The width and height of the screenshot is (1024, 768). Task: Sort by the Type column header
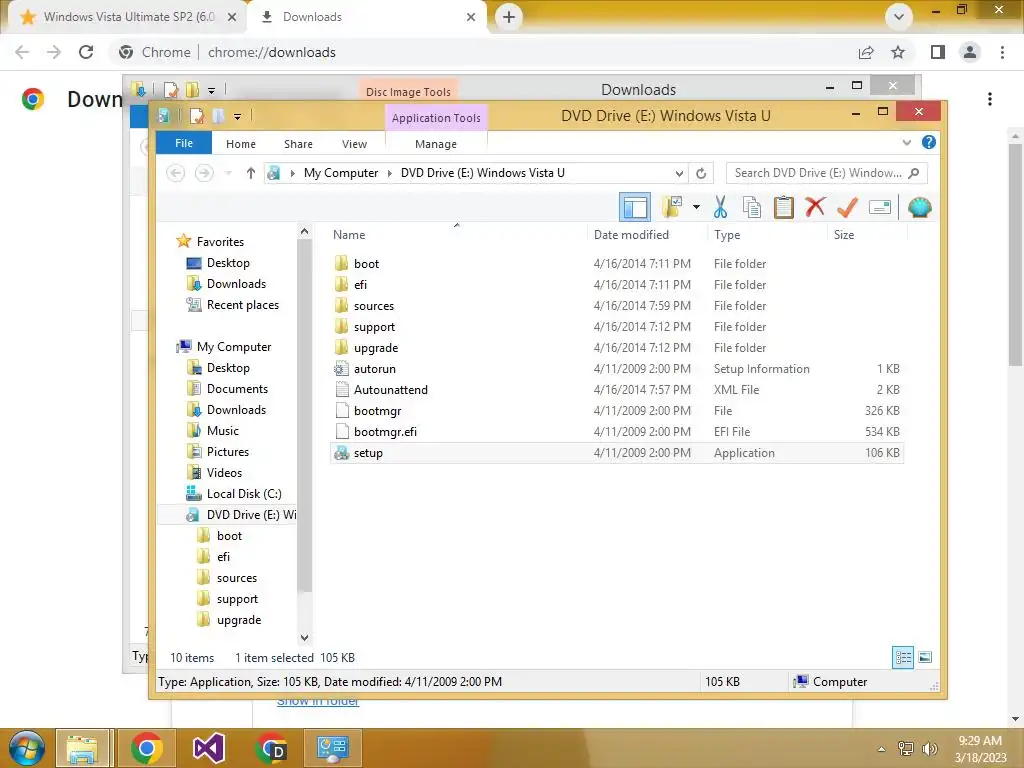(727, 234)
